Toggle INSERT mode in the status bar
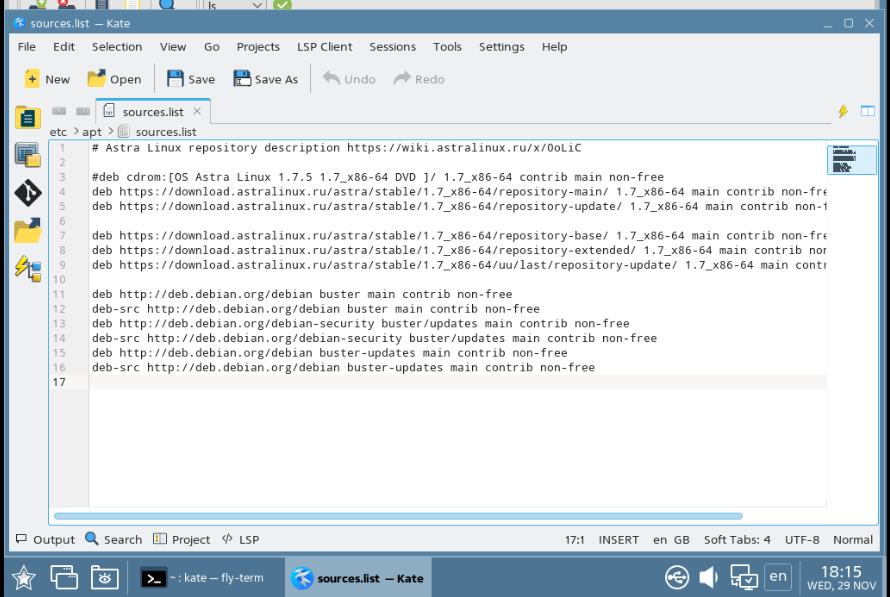The image size is (890, 597). click(x=618, y=539)
